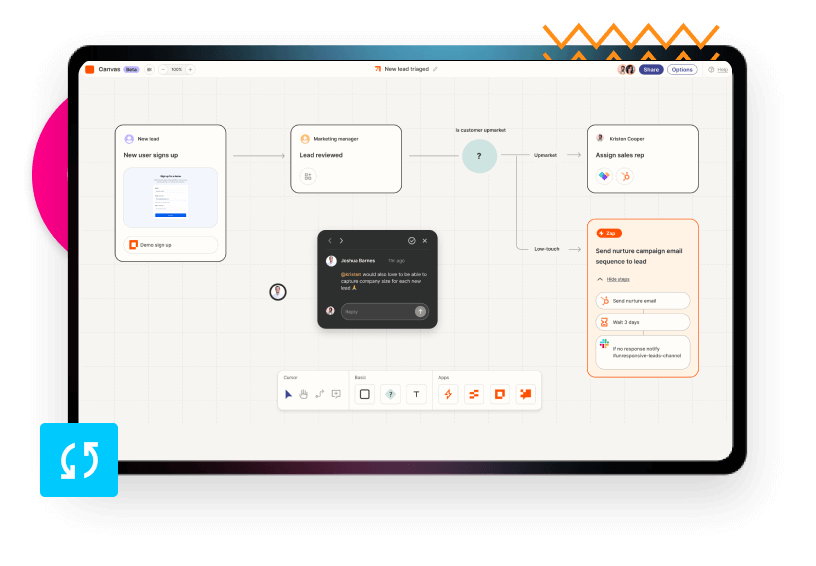Open the Options menu
Image resolution: width=816 pixels, height=566 pixels.
coord(682,70)
